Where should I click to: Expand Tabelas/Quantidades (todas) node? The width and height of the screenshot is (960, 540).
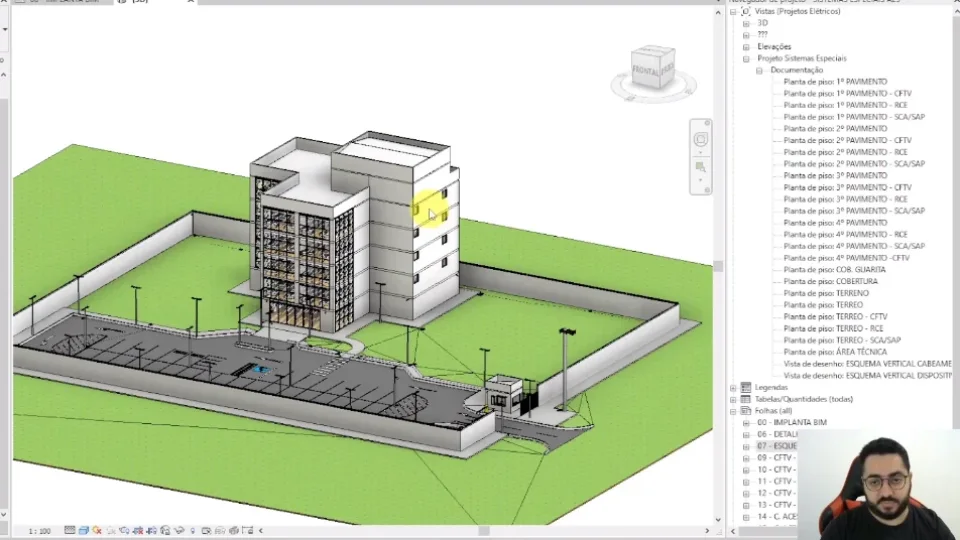[x=733, y=399]
